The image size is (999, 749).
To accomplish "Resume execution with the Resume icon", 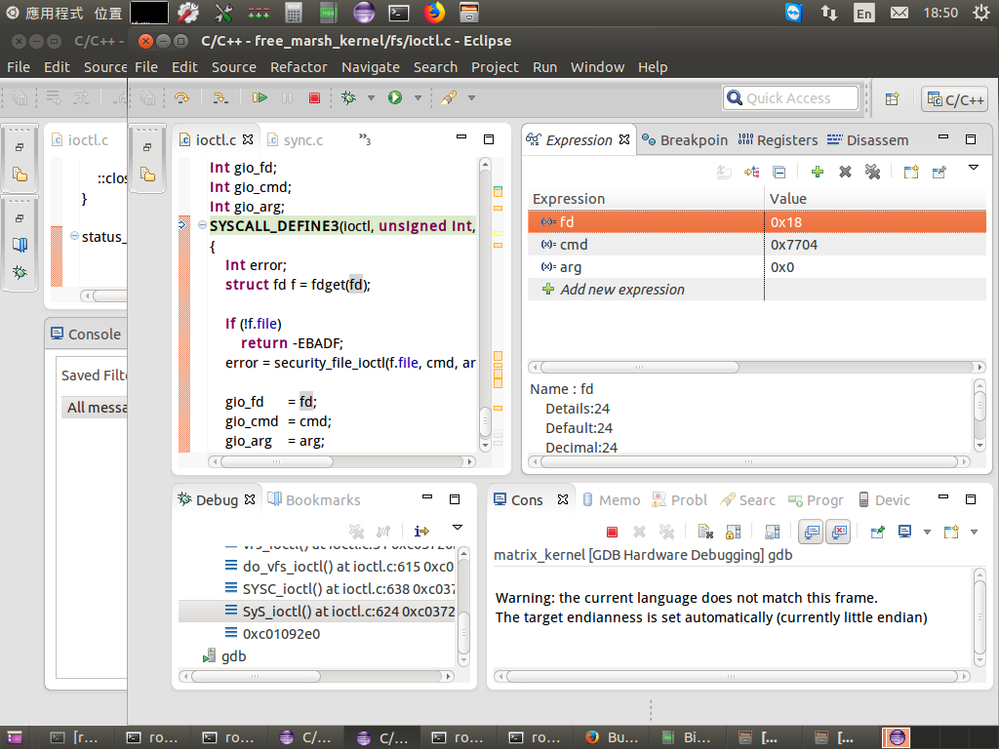I will point(259,97).
